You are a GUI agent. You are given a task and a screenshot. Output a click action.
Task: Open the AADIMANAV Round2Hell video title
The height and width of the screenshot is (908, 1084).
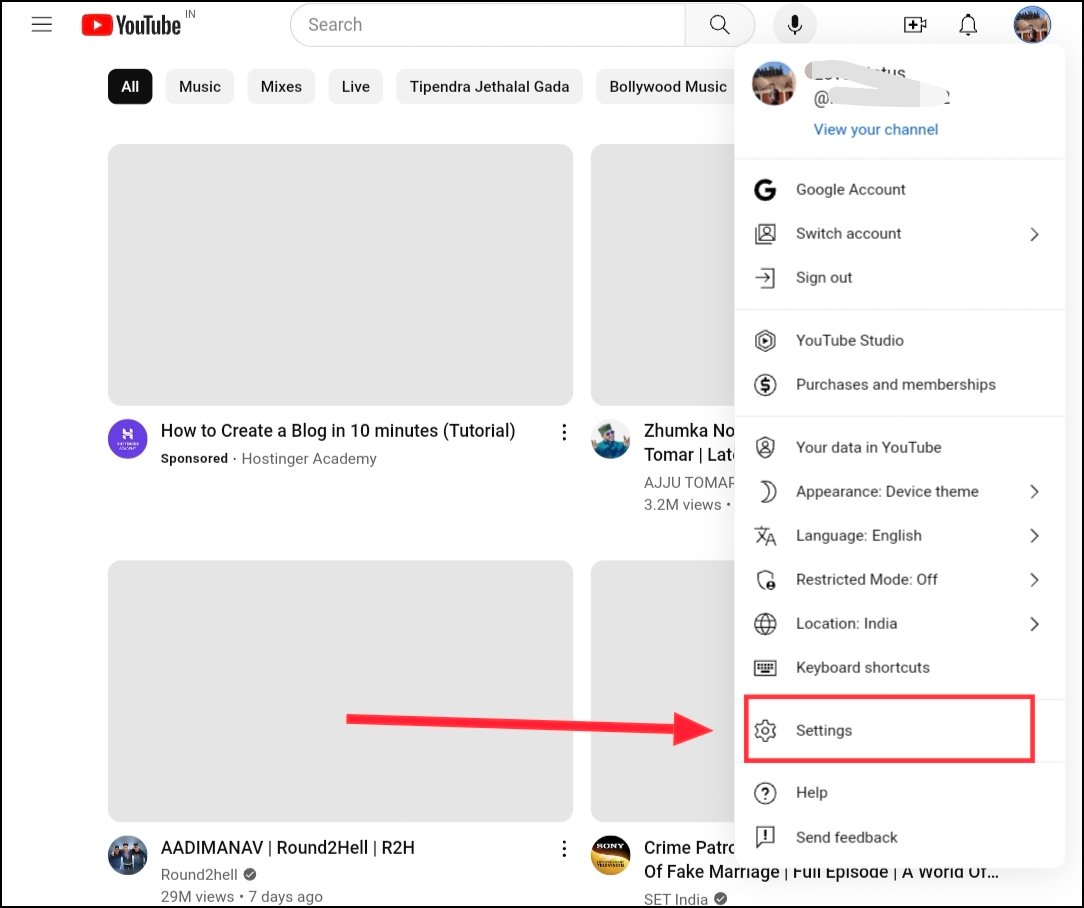tap(288, 848)
